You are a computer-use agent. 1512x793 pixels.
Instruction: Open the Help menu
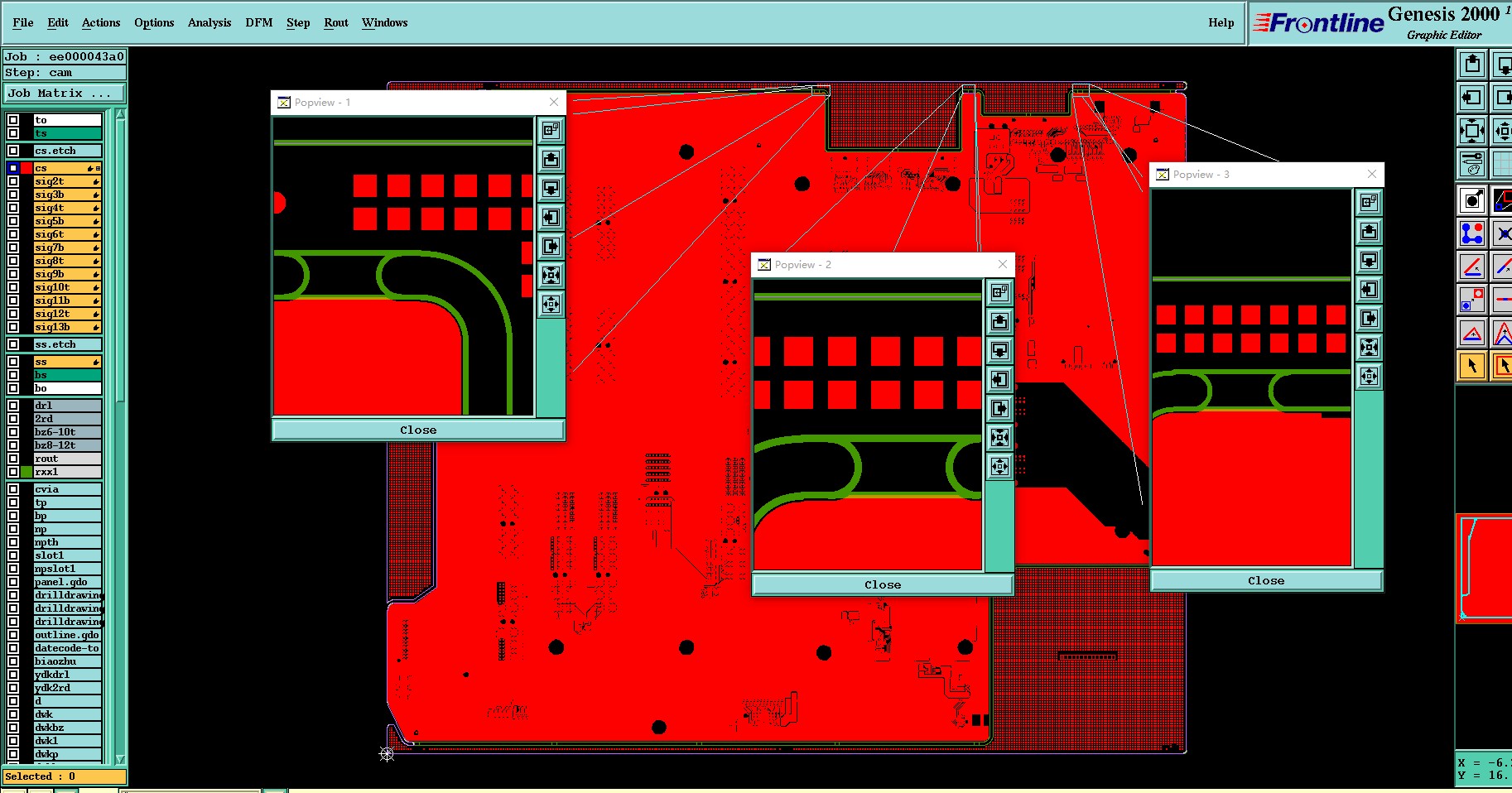pyautogui.click(x=1221, y=23)
